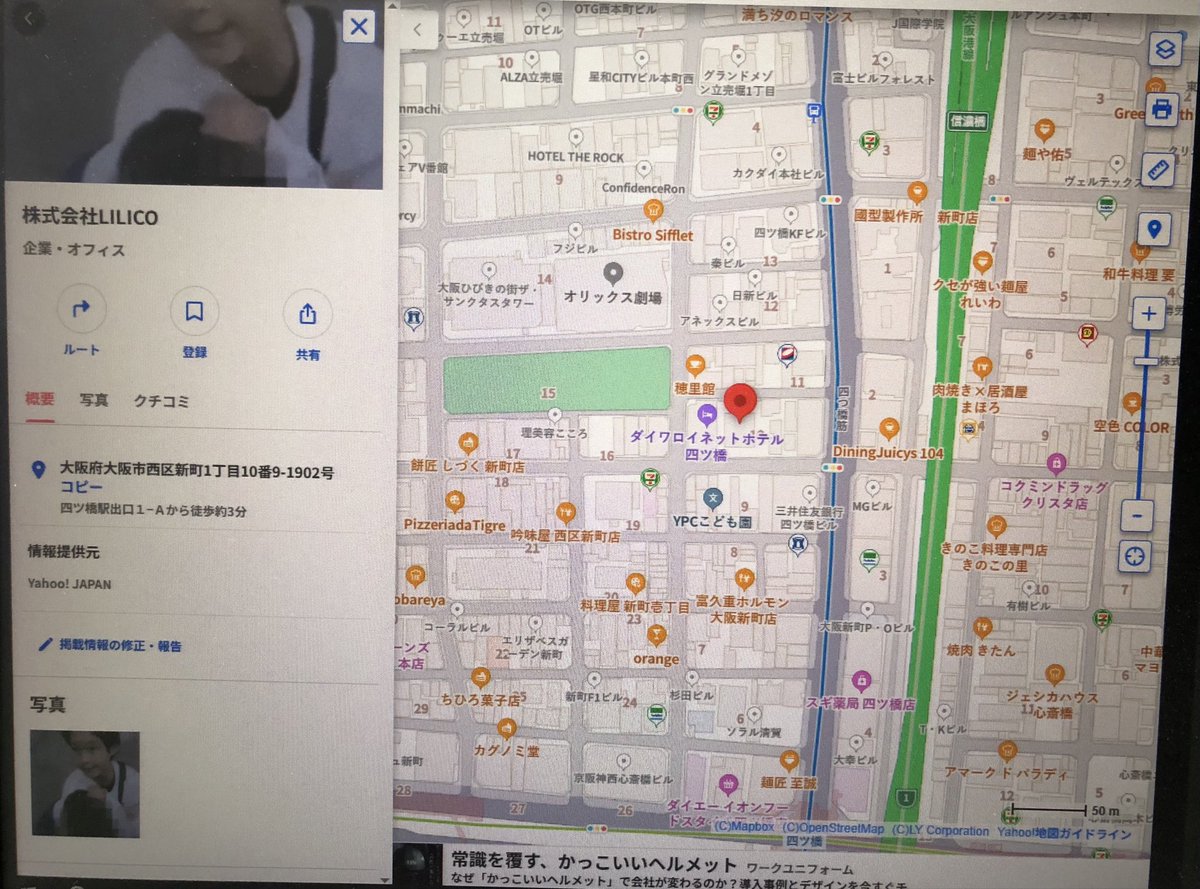Click the 麺匠 至誠 restaurant icon
The width and height of the screenshot is (1200, 889).
point(790,760)
